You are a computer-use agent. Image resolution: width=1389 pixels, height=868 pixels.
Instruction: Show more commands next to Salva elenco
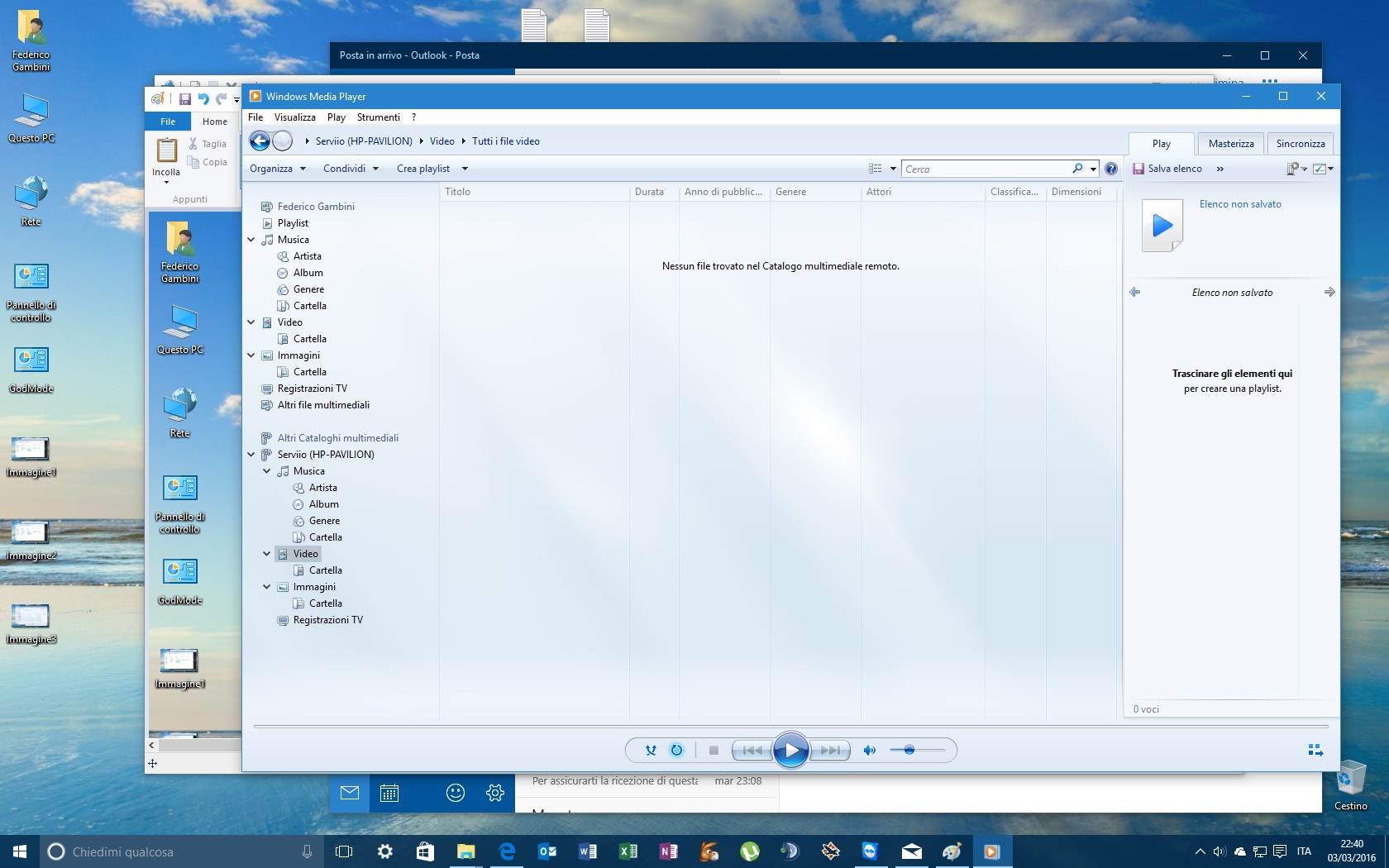click(x=1220, y=169)
